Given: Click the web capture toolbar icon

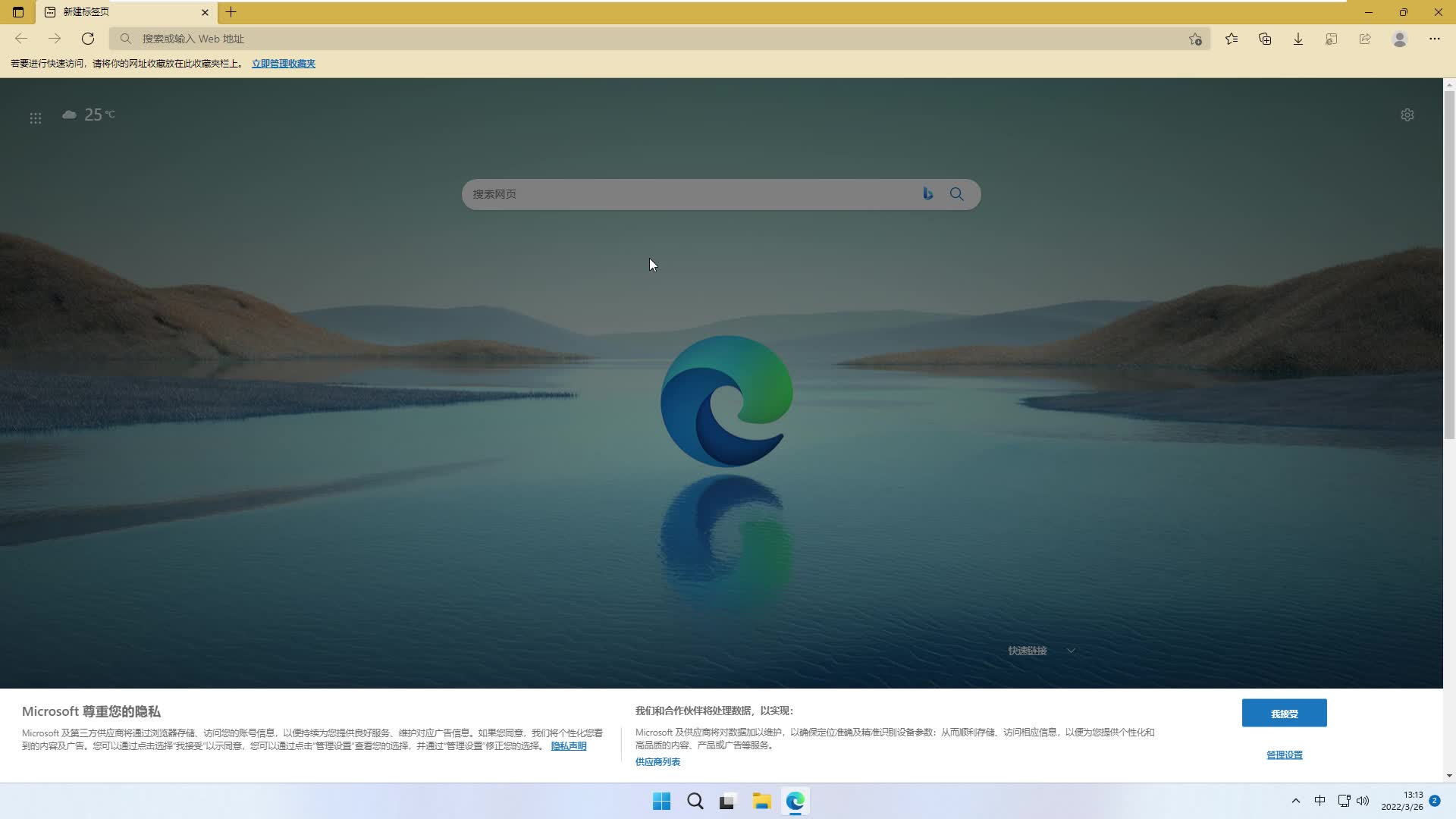Looking at the screenshot, I should coord(1332,39).
